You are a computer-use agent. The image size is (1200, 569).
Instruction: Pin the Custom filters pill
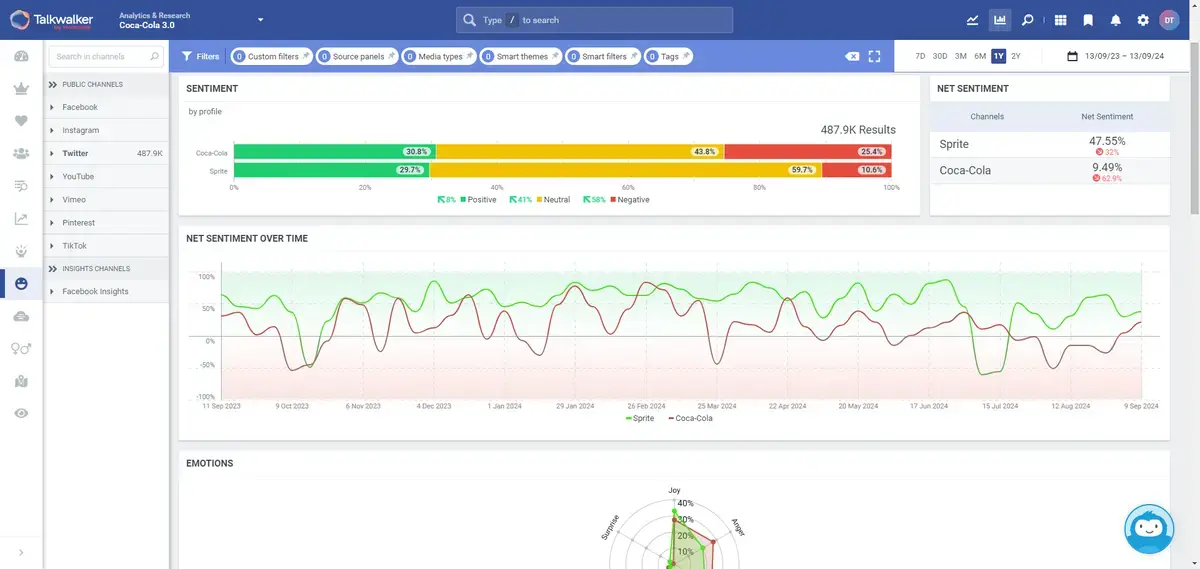click(x=305, y=56)
